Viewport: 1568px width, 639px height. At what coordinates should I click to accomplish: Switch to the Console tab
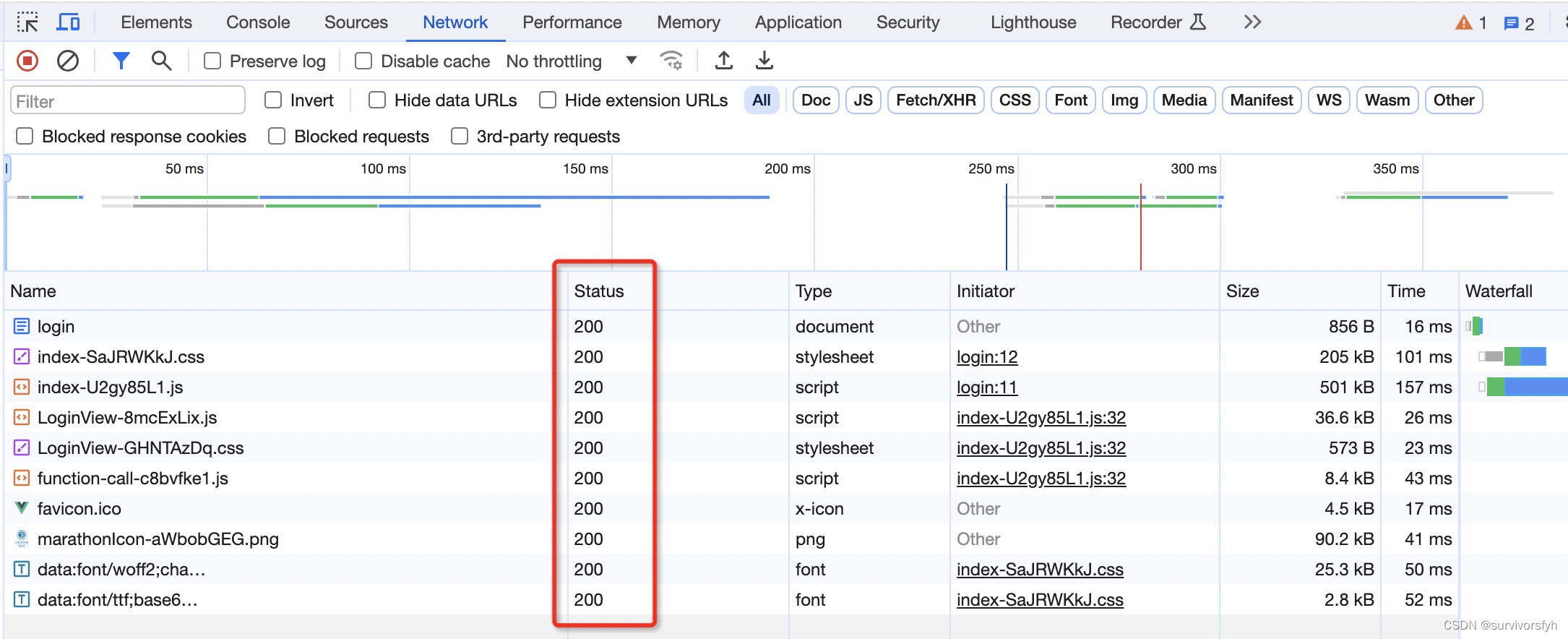coord(258,22)
